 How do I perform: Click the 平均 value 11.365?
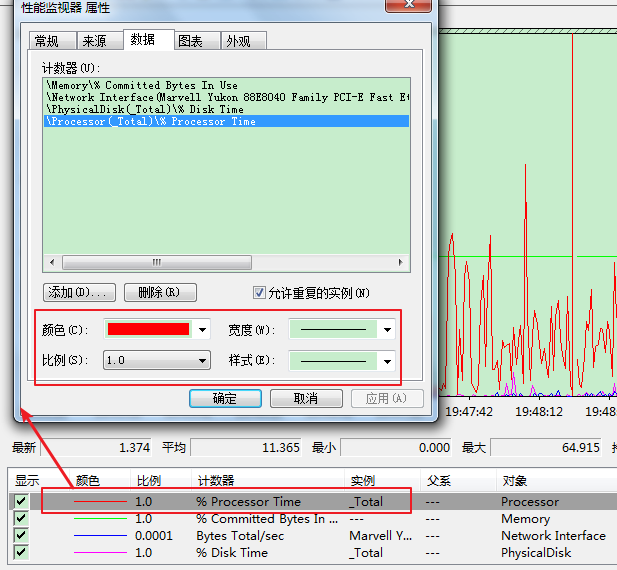(x=246, y=447)
